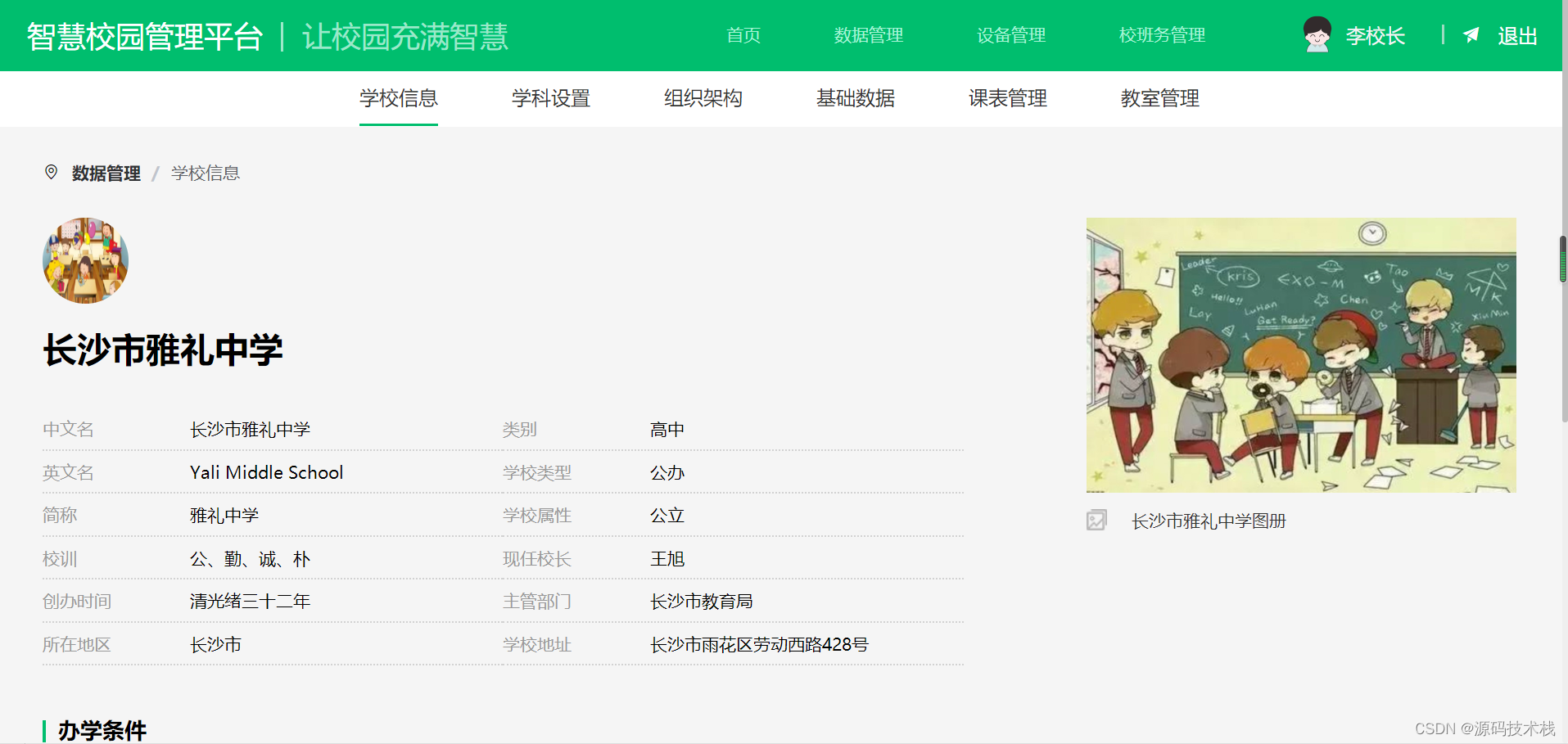Click the 简称 value 雅礼中学

(224, 516)
